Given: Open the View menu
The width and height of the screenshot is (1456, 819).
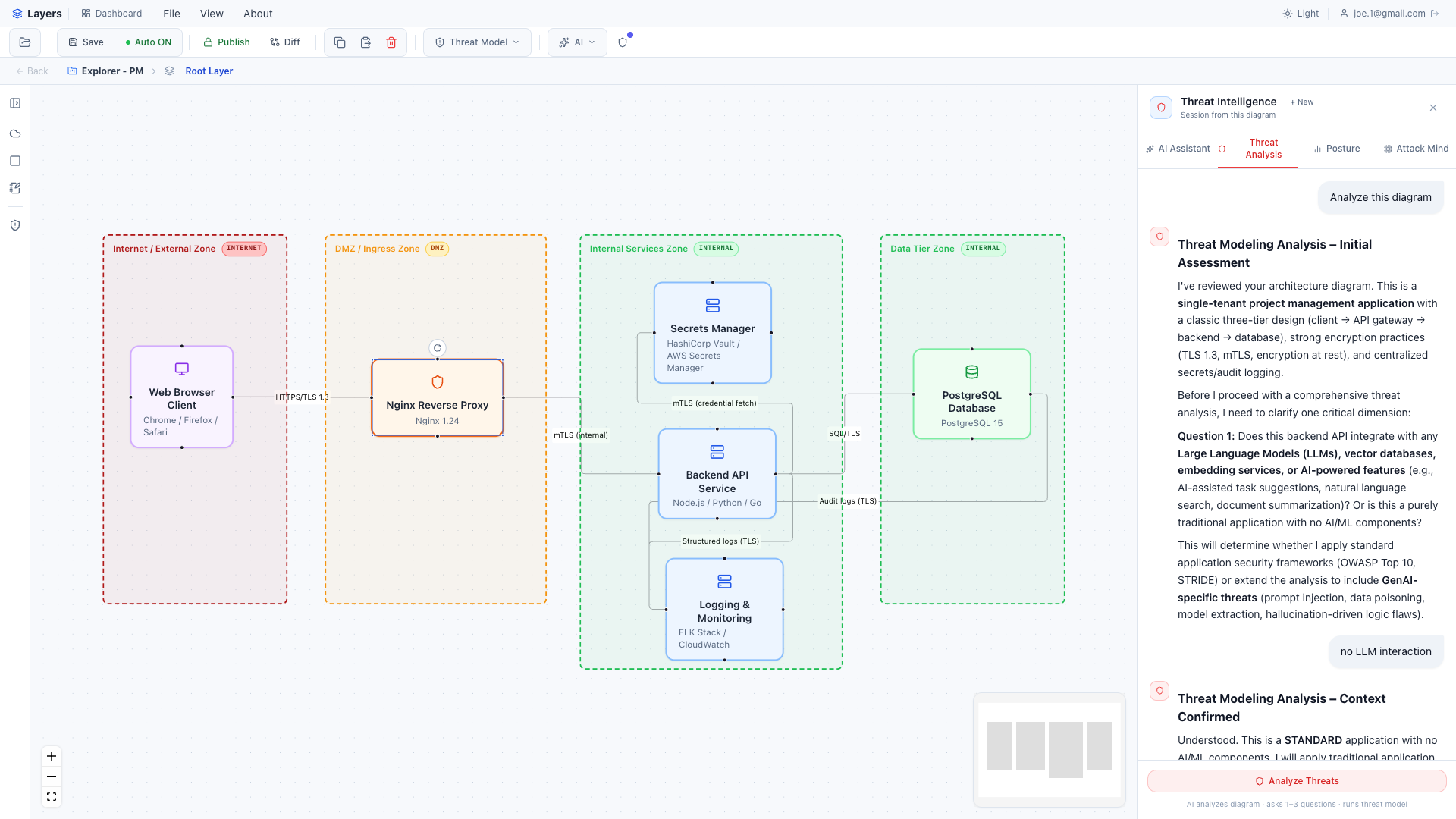Looking at the screenshot, I should [212, 14].
